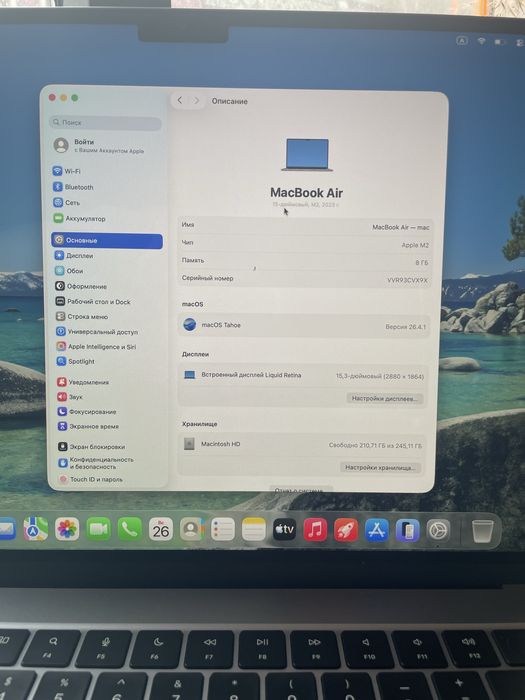Click the macOS Tahoe row
Image resolution: width=525 pixels, height=700 pixels.
coord(304,325)
